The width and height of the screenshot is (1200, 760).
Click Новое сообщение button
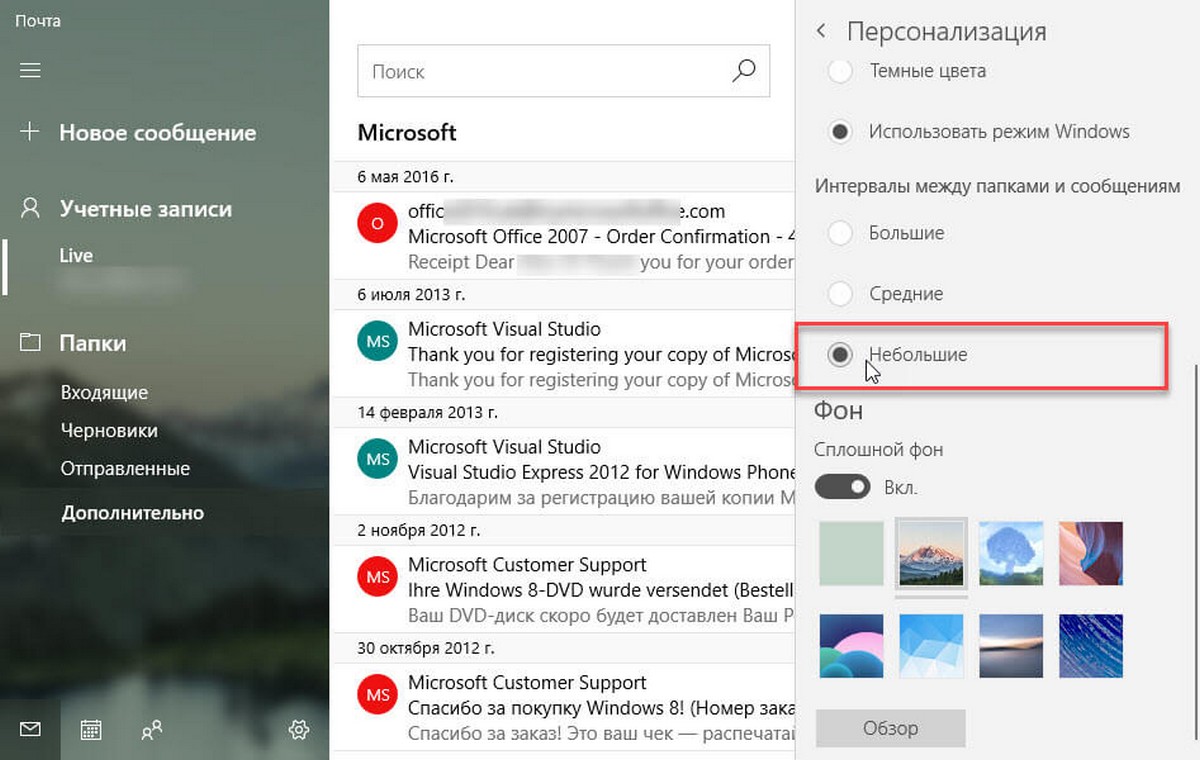157,132
